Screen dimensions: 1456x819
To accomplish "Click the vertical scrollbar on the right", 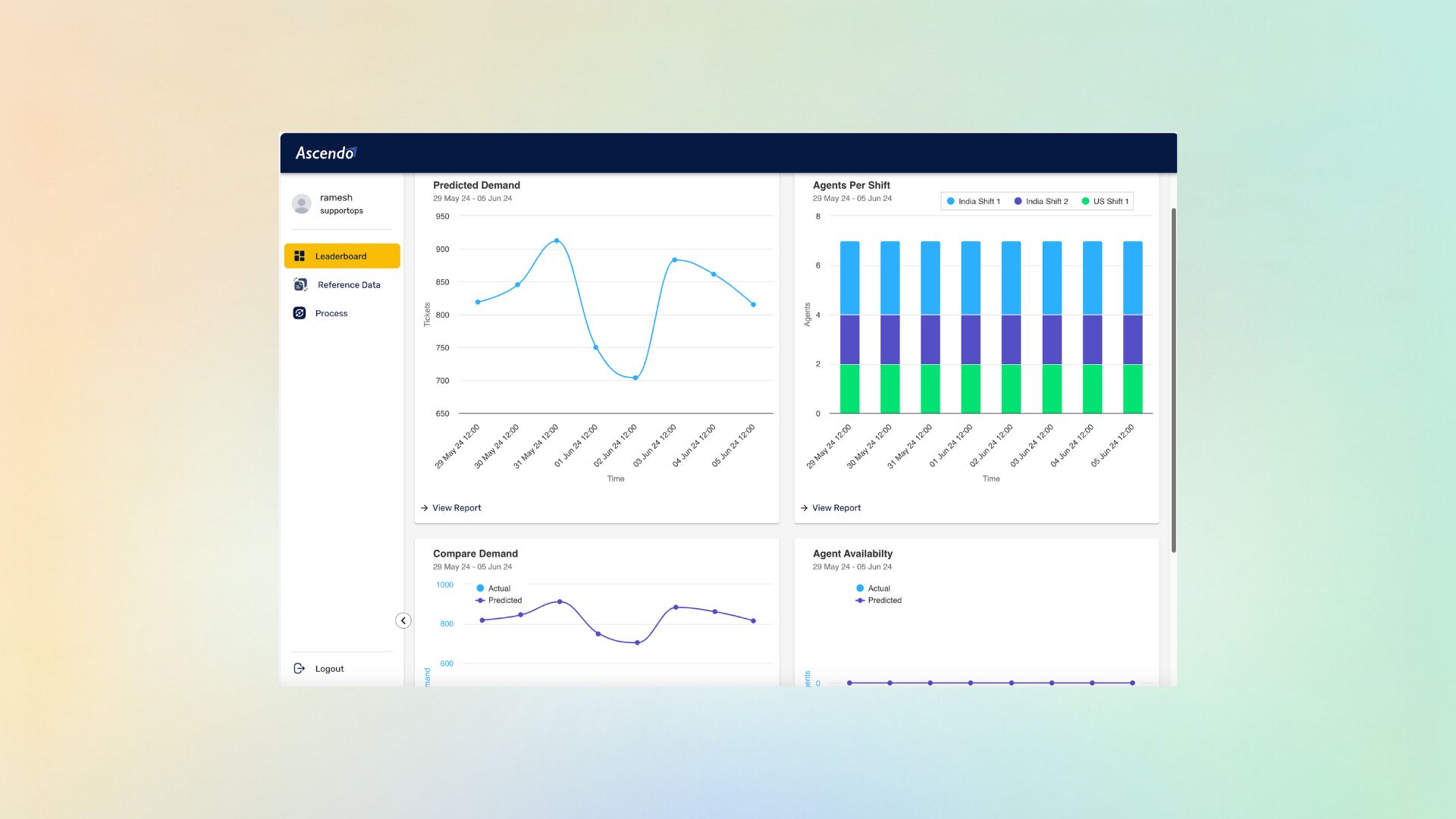I will pyautogui.click(x=1173, y=379).
